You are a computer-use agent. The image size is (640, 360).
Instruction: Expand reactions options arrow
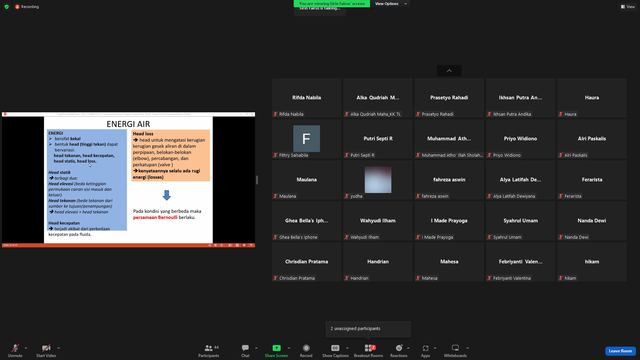point(408,348)
